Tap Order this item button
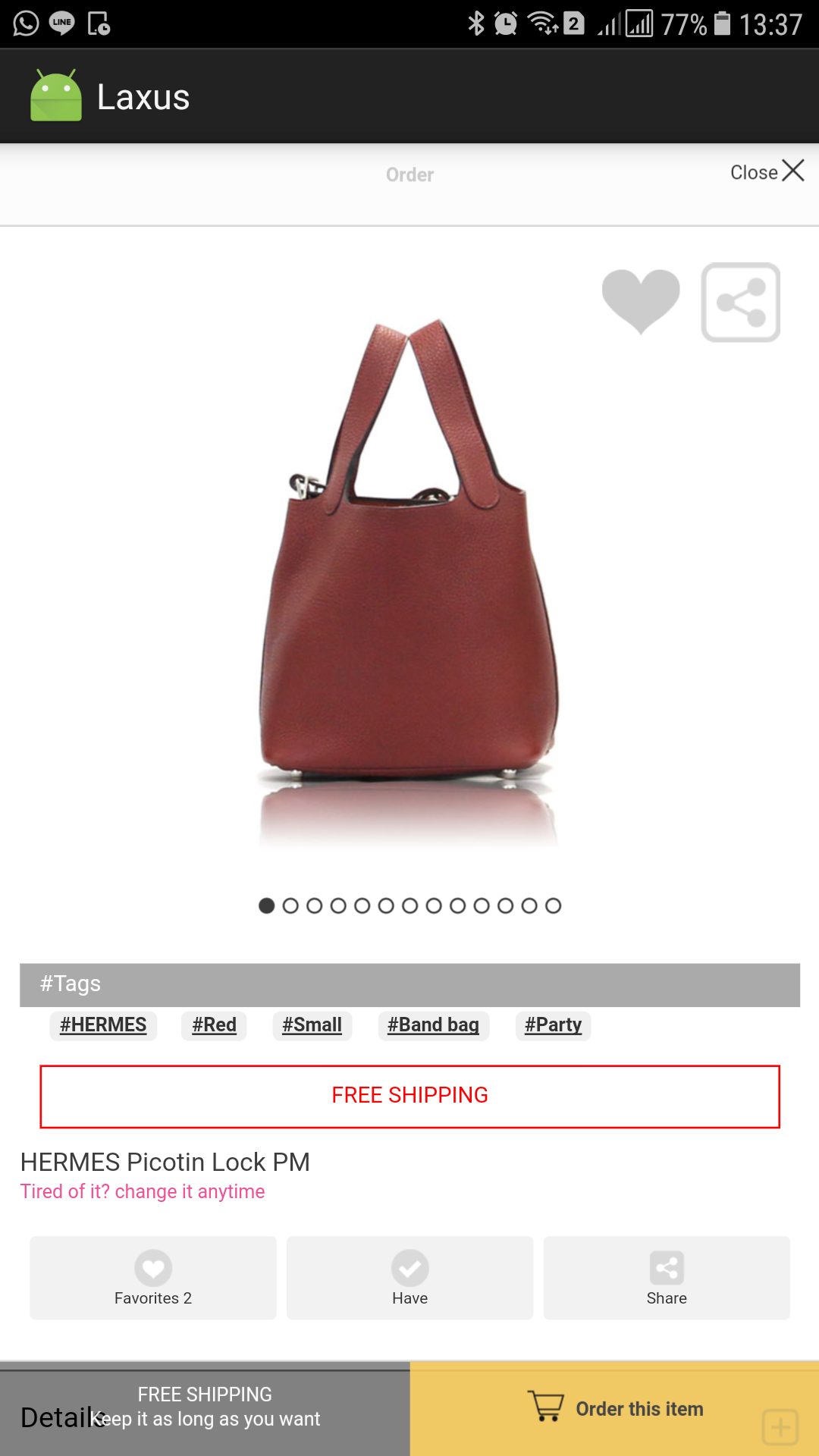Screen dimensions: 819x1456 point(614,1409)
